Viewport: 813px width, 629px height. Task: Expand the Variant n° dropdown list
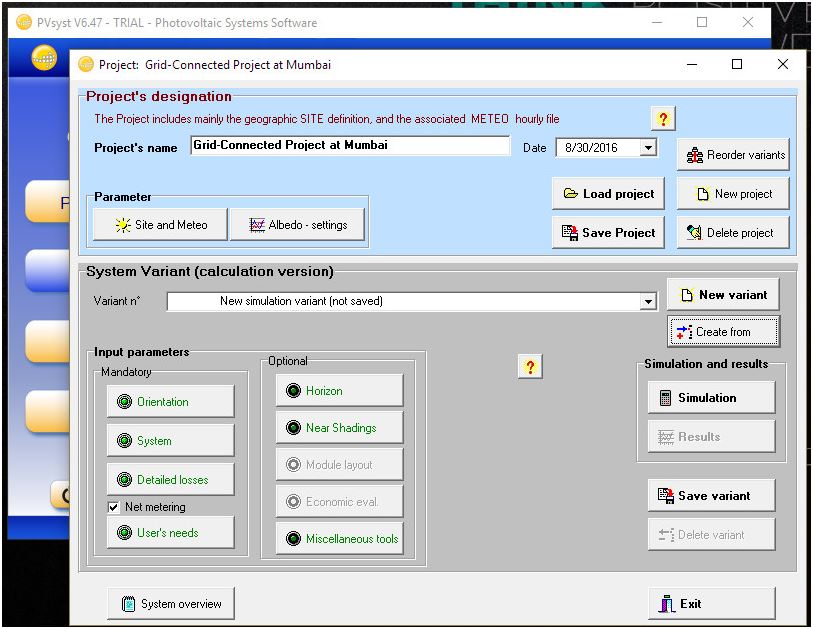[x=649, y=301]
